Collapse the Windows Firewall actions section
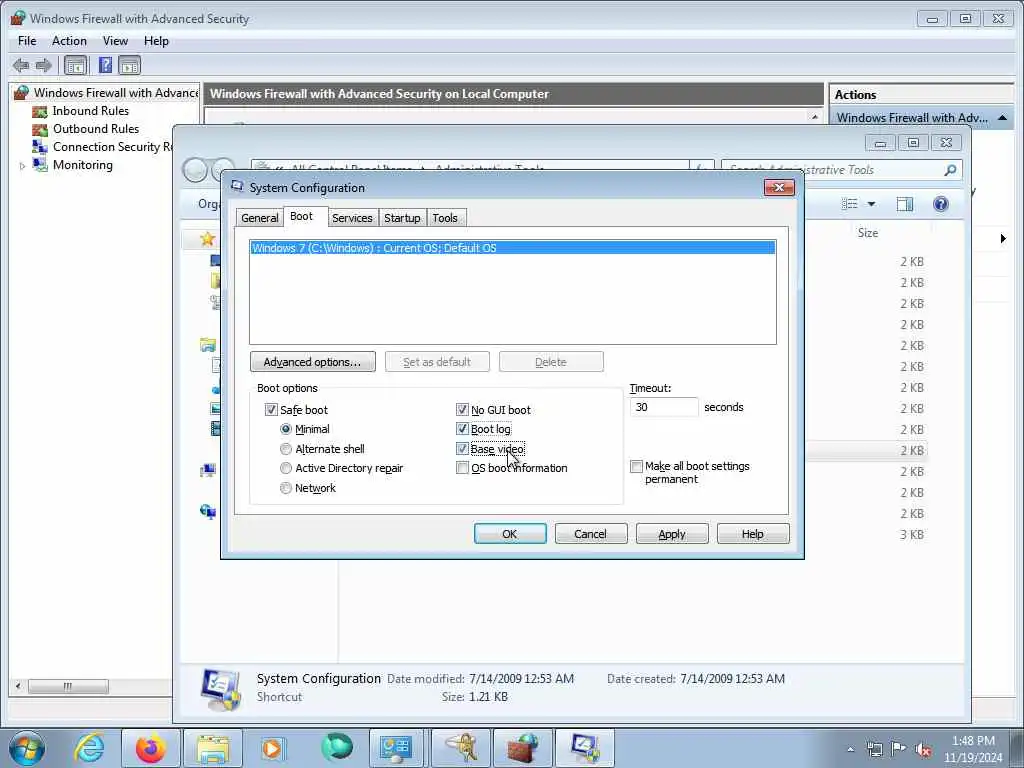This screenshot has height=768, width=1024. point(1002,118)
